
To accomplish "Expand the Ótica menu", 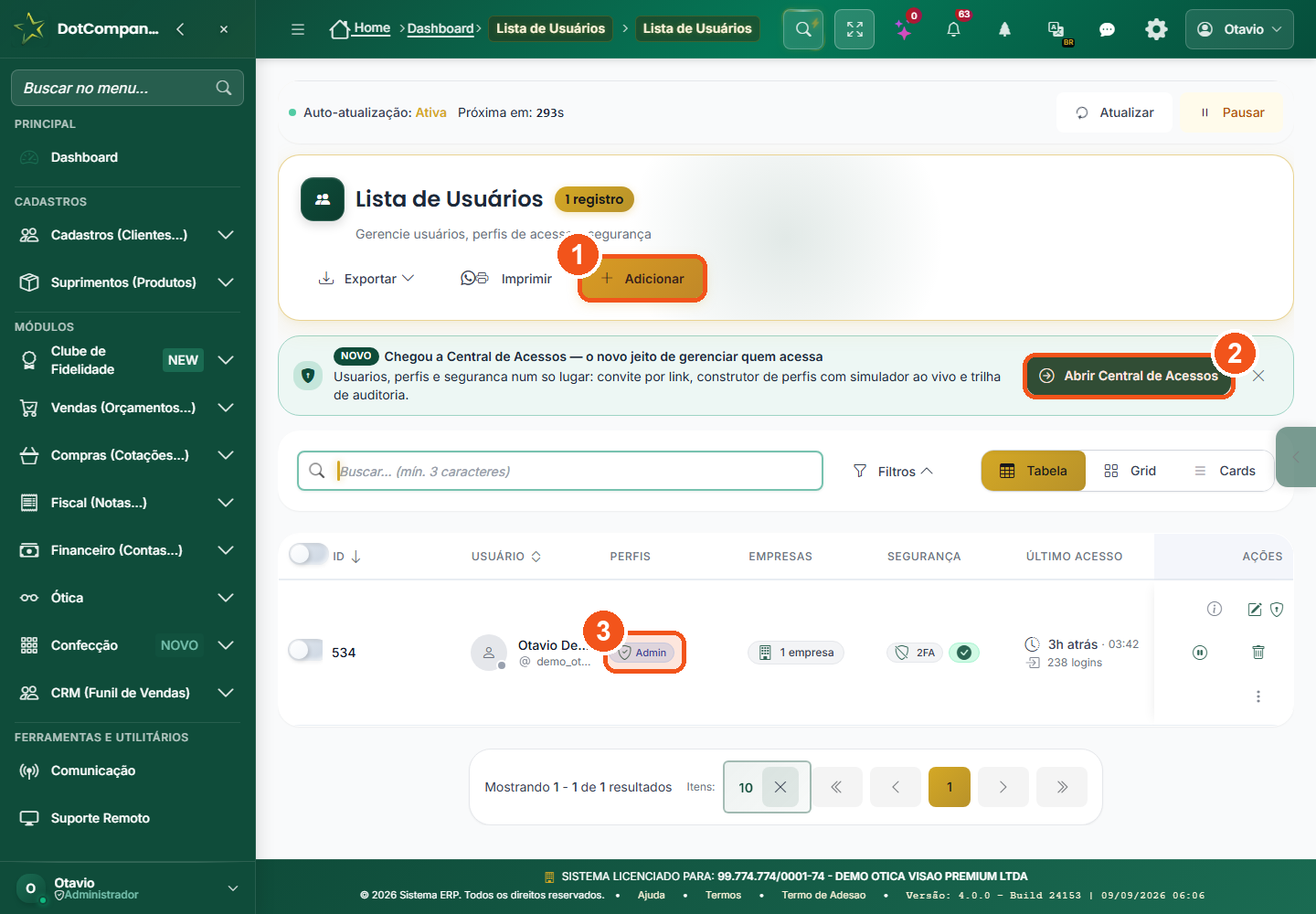I will pyautogui.click(x=127, y=598).
